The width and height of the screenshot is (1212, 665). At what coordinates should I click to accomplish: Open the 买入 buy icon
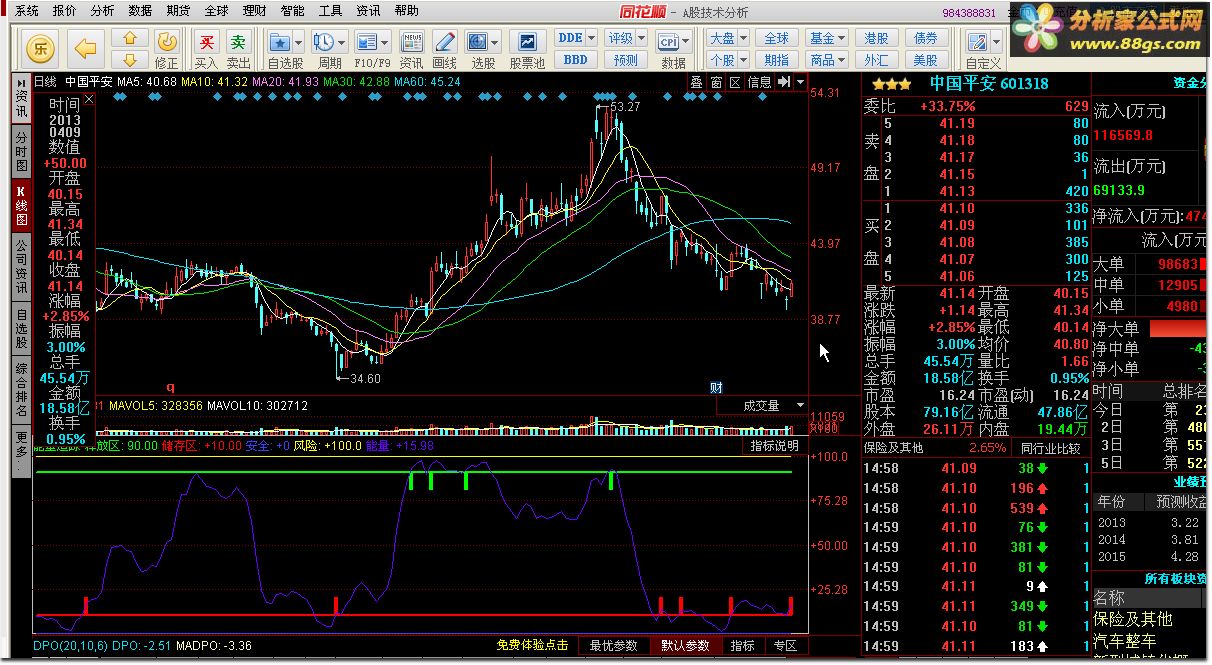point(206,42)
